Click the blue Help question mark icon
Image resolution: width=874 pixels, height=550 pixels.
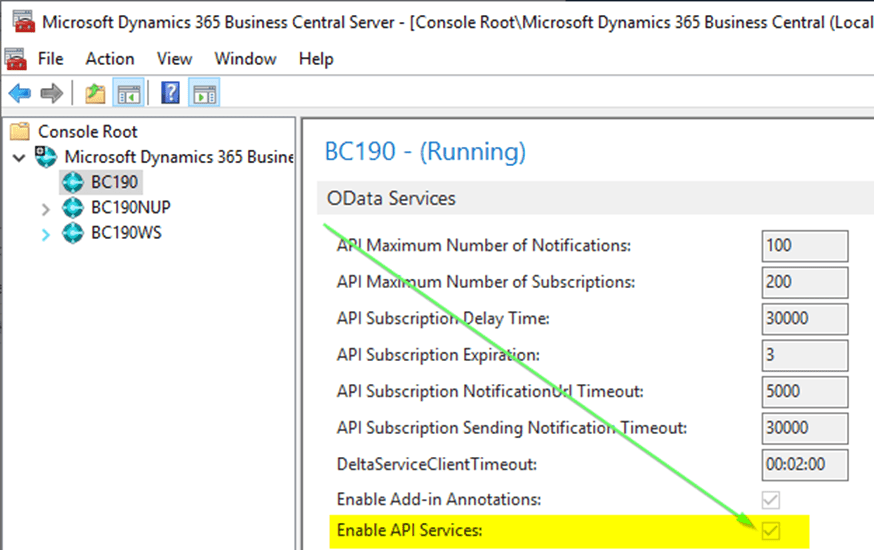(x=171, y=93)
